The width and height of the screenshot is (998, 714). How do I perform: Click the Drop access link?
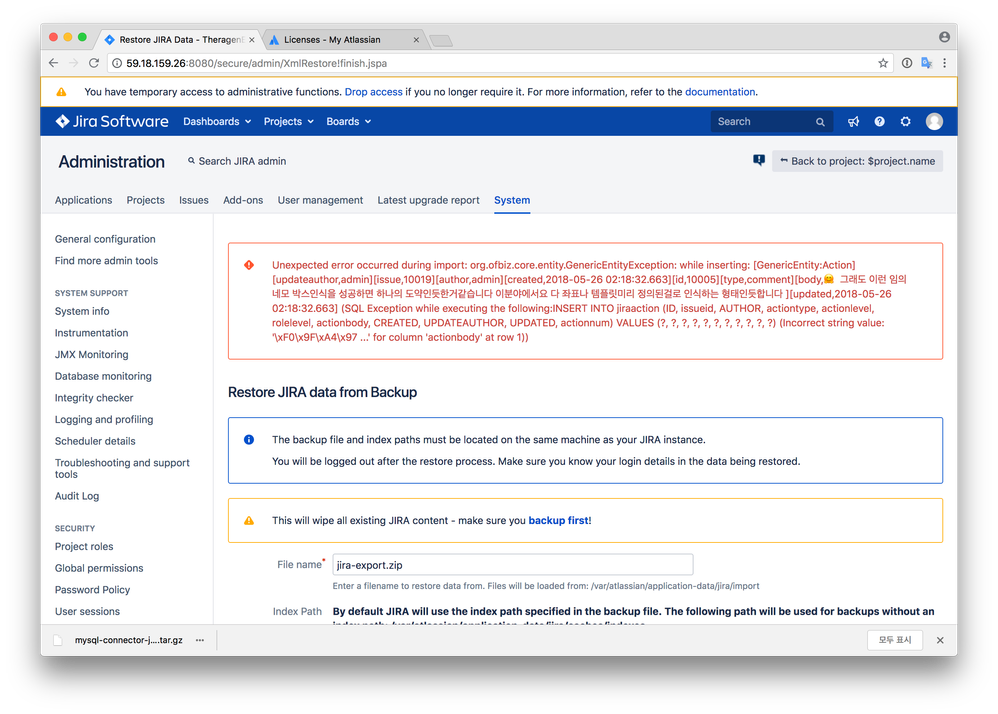pos(374,92)
